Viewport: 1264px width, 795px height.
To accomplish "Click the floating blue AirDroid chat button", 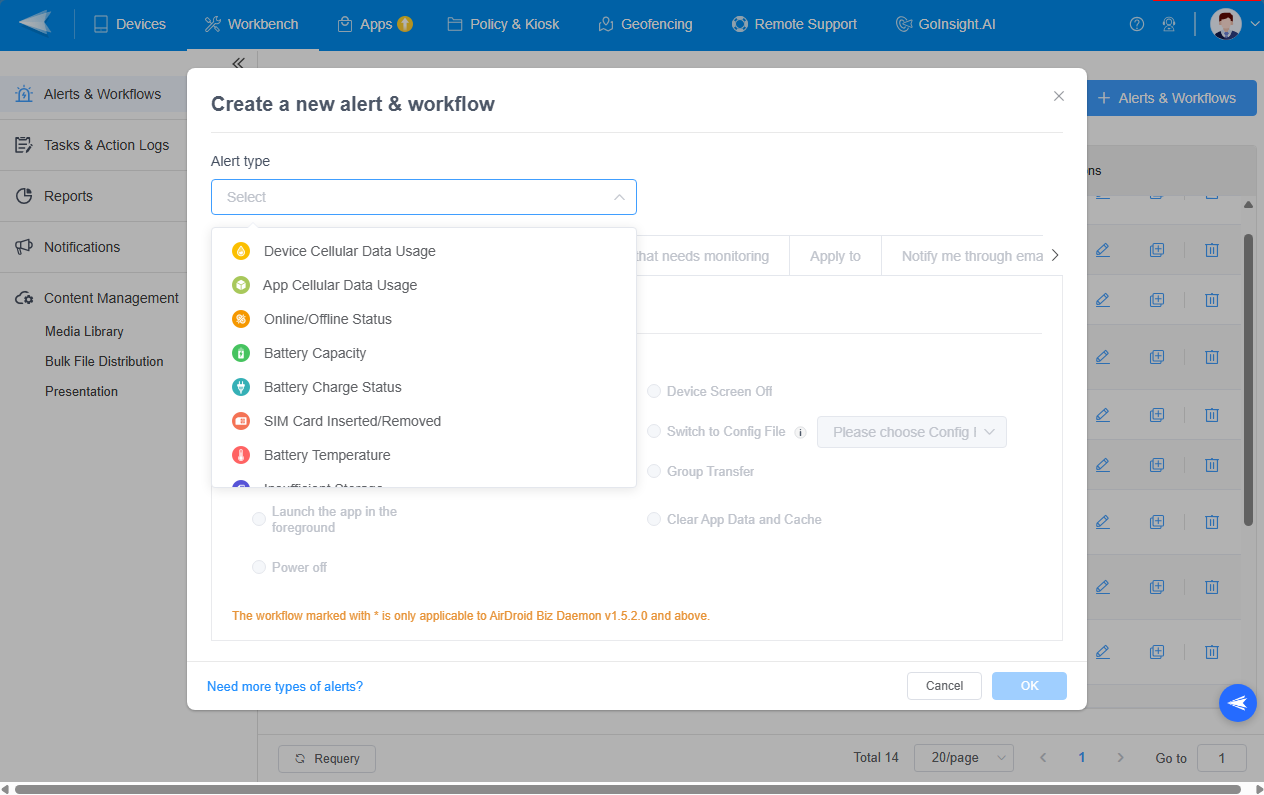I will coord(1238,703).
